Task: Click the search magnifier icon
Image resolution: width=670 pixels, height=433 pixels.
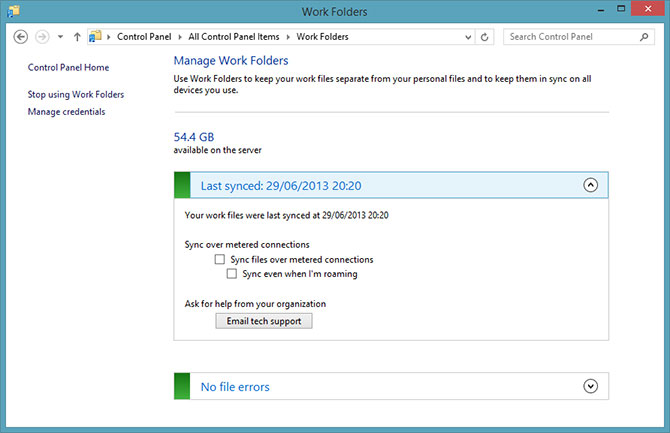Action: coord(644,37)
